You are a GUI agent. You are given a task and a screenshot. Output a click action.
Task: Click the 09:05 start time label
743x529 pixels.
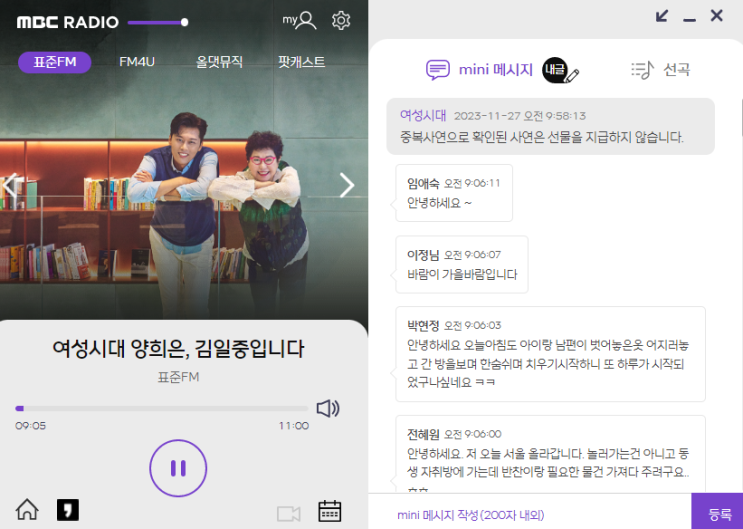click(x=30, y=426)
